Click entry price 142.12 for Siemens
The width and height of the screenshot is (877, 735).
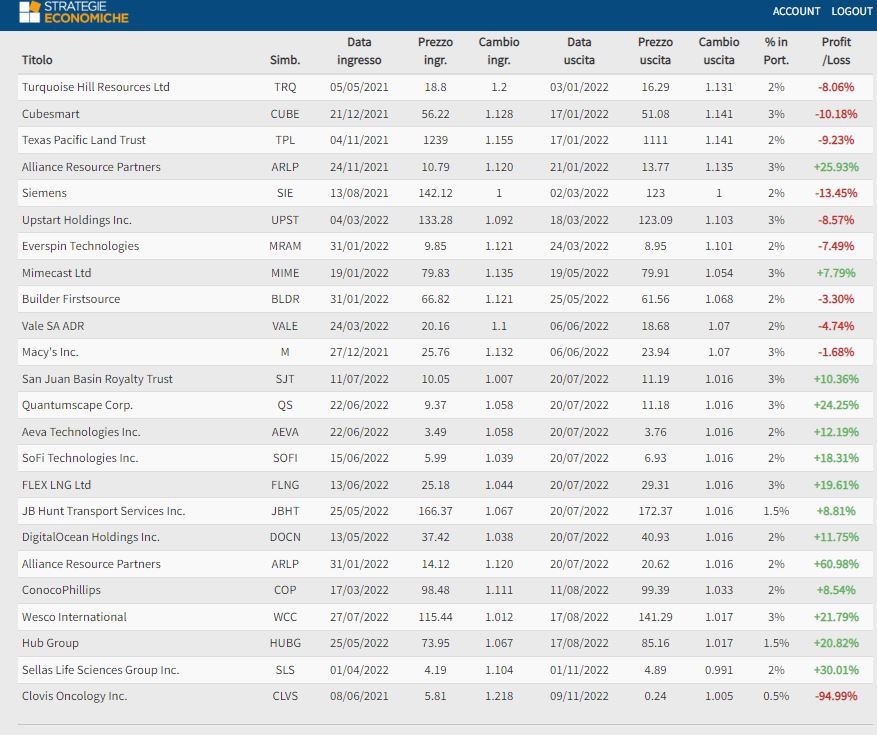(x=435, y=193)
